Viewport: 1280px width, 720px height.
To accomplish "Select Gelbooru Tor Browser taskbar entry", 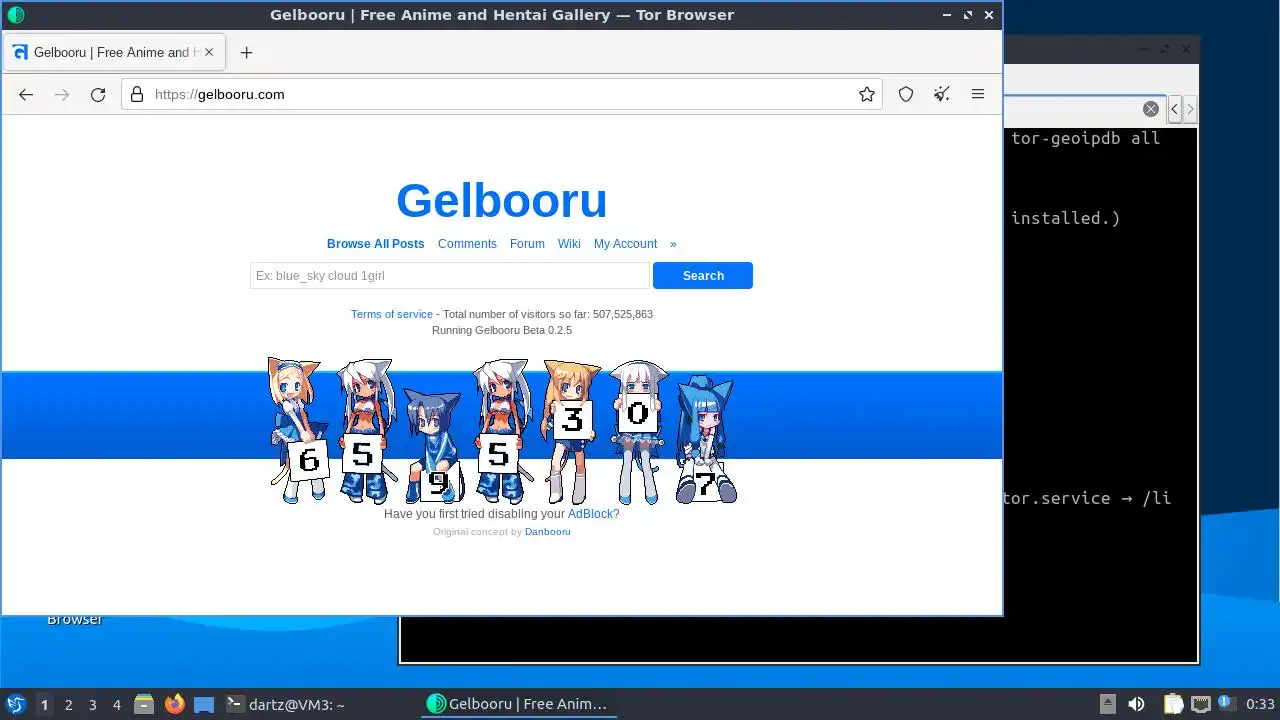I will (517, 705).
